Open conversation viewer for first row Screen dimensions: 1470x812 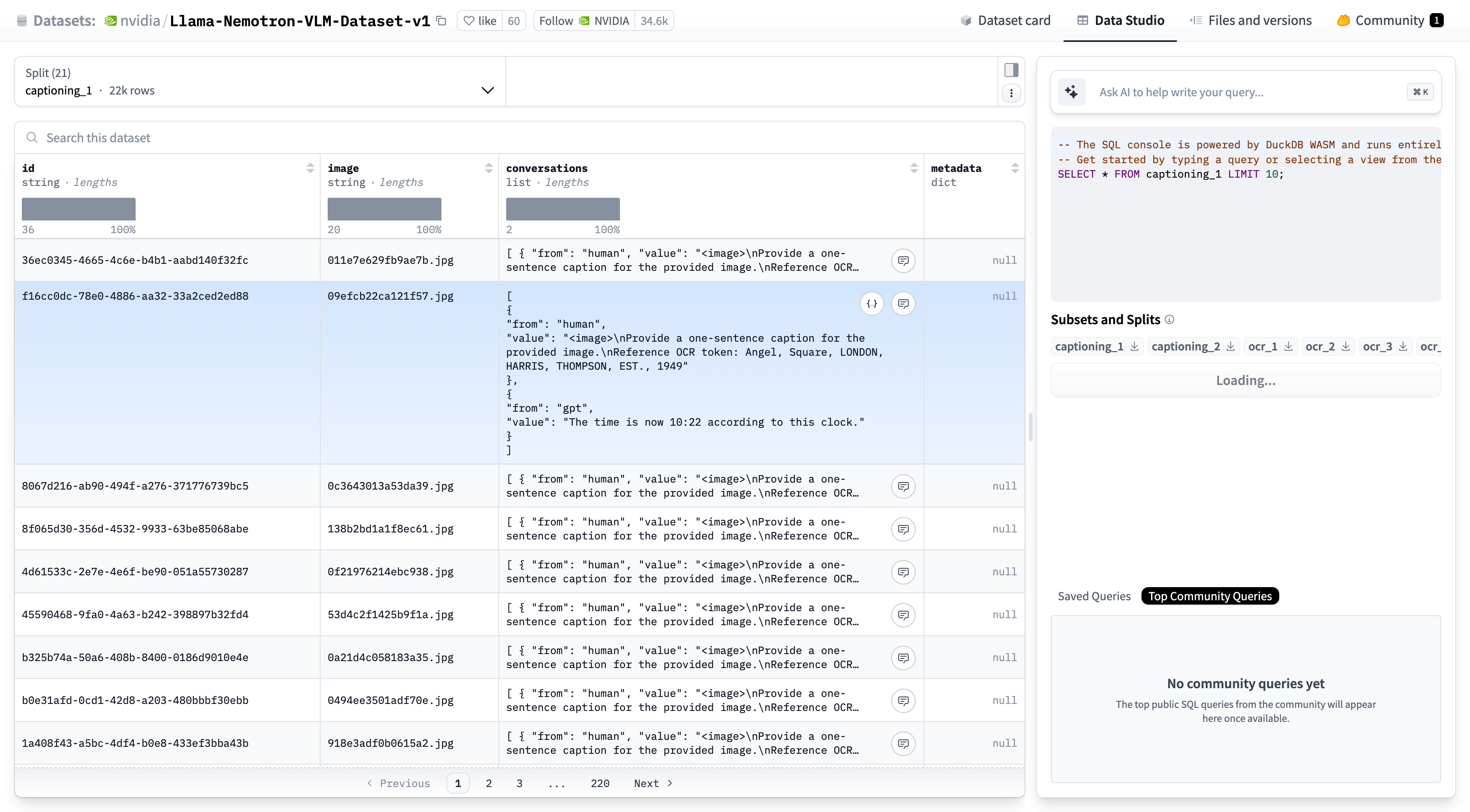[x=903, y=261]
